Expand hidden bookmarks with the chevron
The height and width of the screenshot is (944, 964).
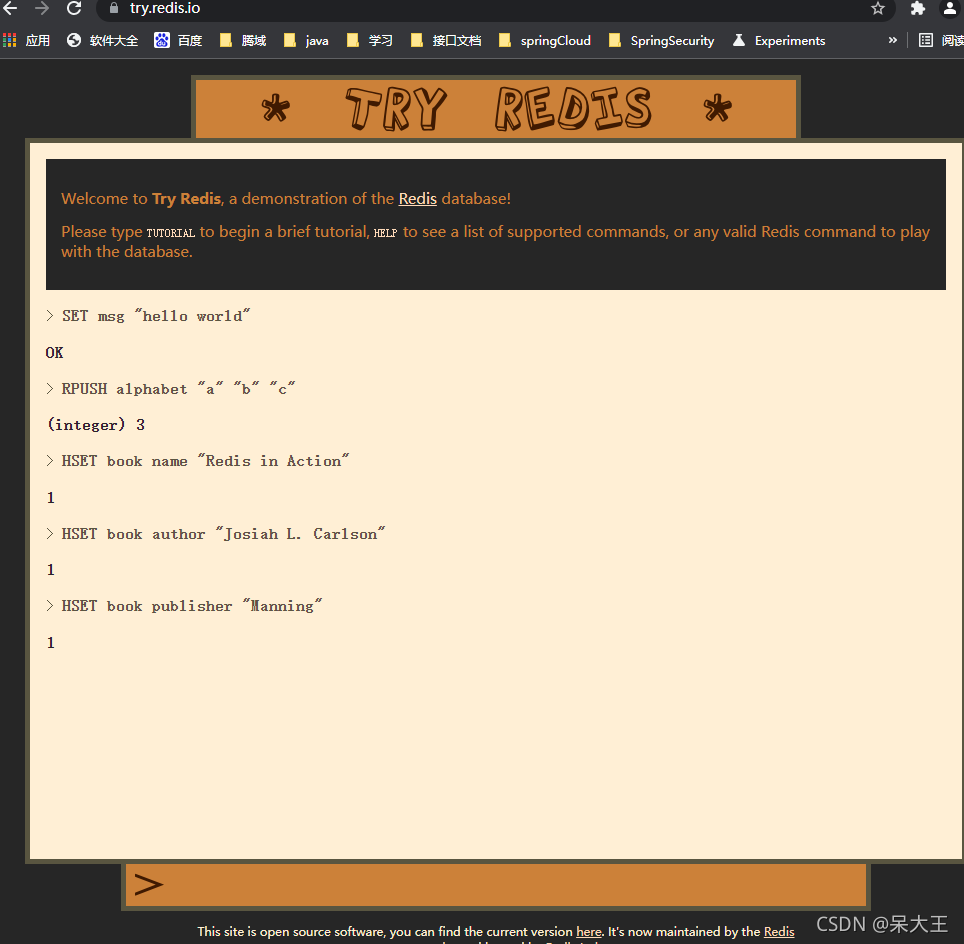[x=892, y=40]
